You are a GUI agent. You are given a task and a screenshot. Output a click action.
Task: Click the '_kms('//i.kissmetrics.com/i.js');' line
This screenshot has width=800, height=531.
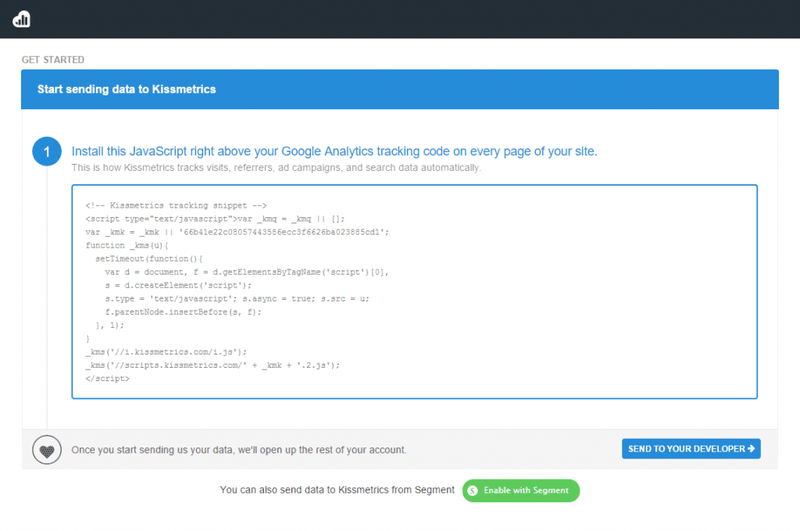[166, 352]
